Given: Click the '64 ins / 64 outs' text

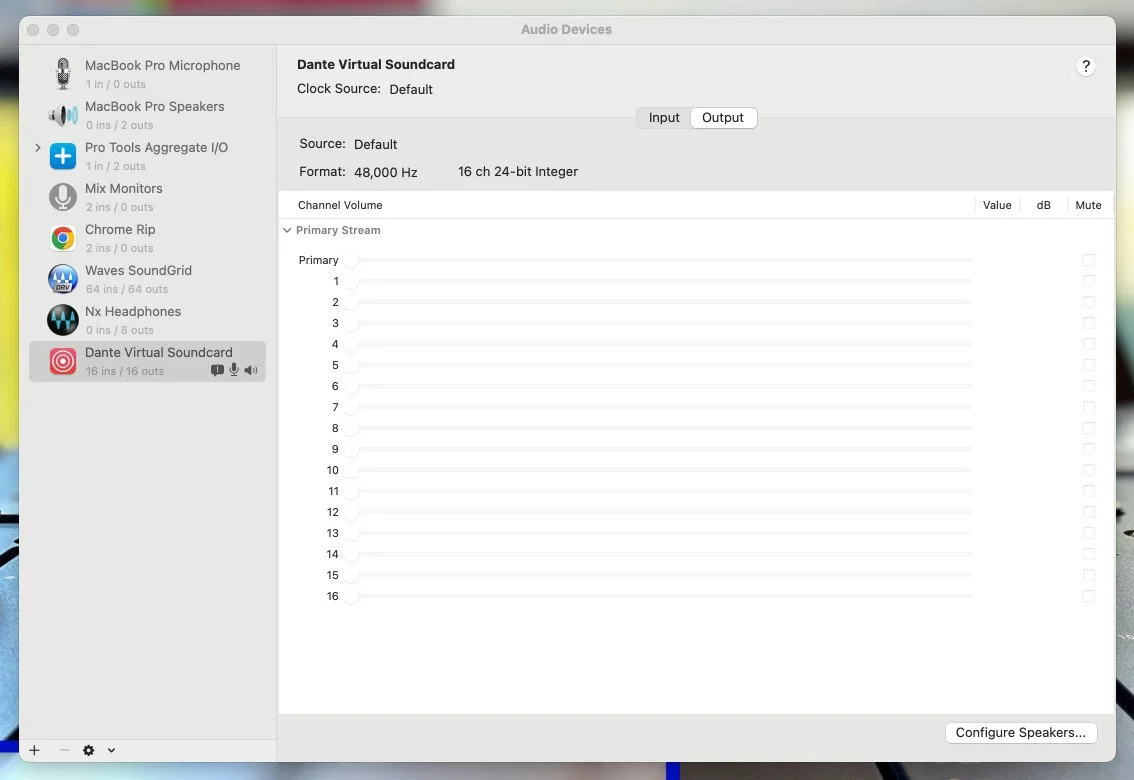Looking at the screenshot, I should pyautogui.click(x=127, y=289).
